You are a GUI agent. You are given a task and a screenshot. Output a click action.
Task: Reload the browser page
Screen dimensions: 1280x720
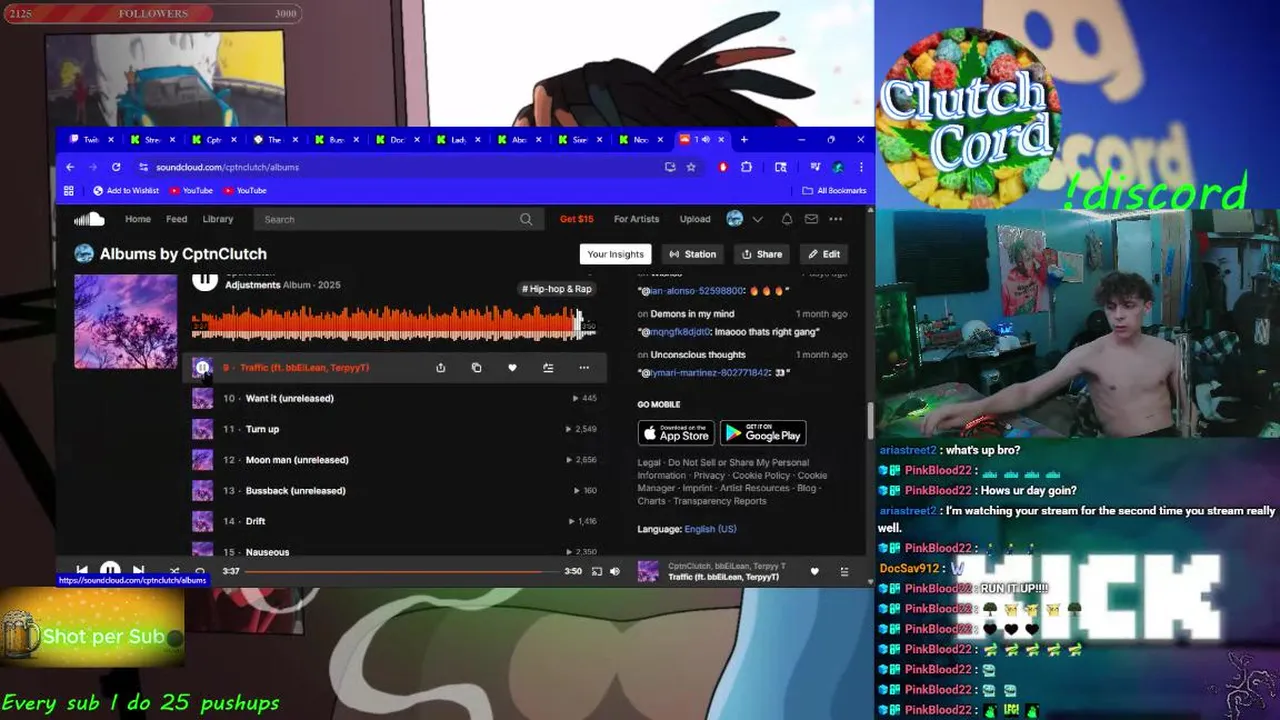pyautogui.click(x=116, y=167)
